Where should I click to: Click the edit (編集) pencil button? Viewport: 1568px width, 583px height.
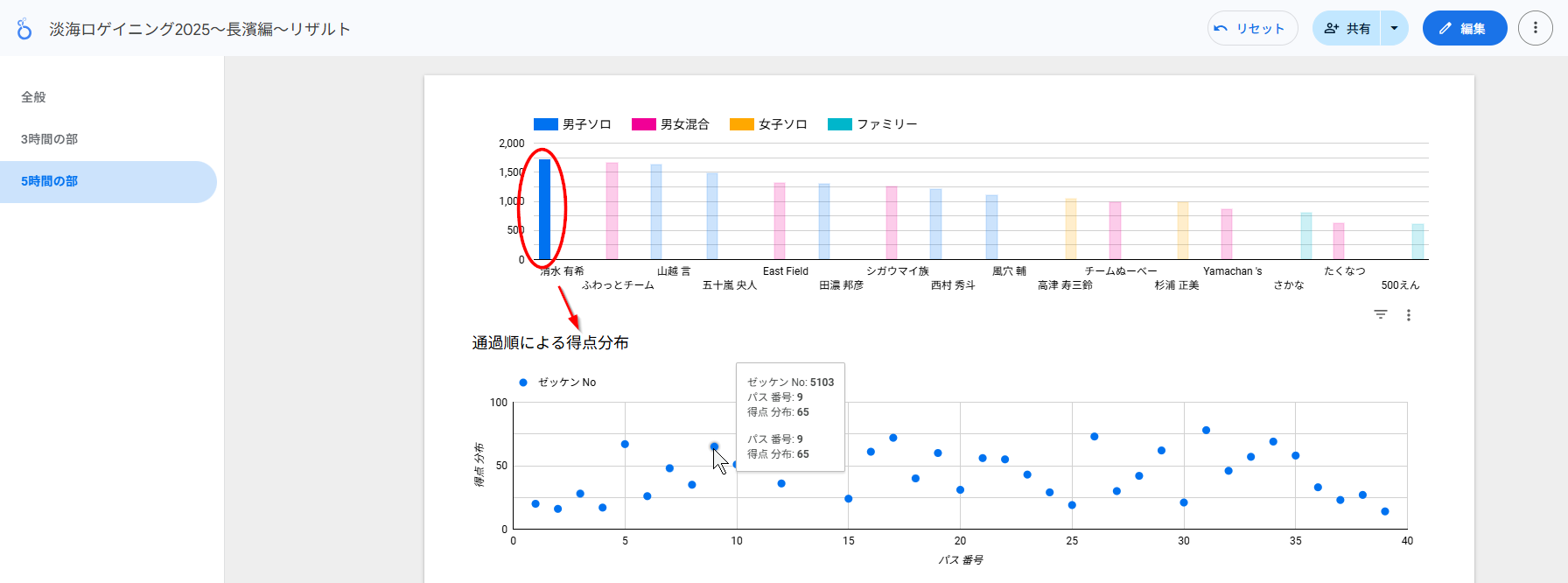pyautogui.click(x=1464, y=29)
